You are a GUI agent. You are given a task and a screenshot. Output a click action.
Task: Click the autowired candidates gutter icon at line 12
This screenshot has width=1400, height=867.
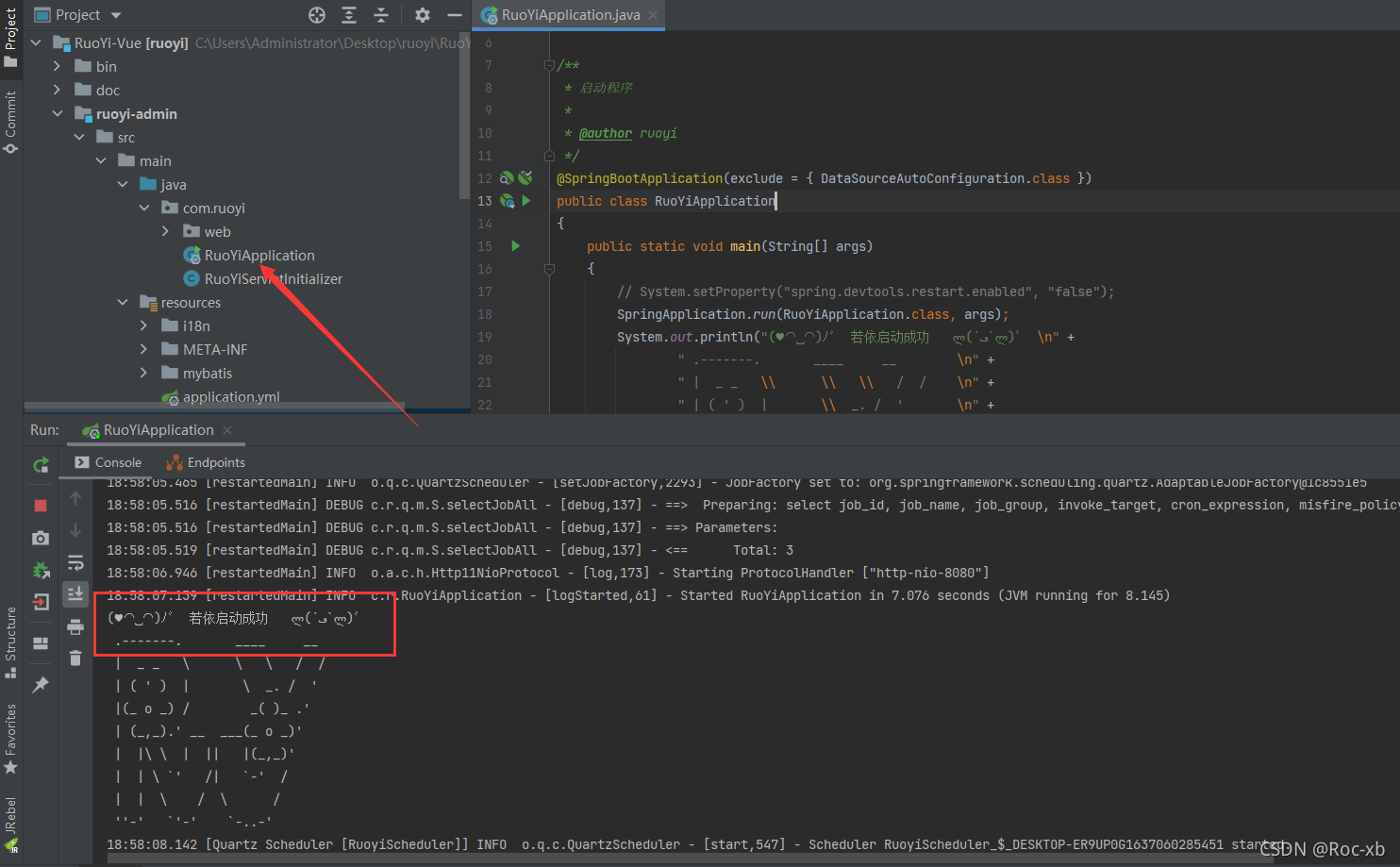coord(525,177)
